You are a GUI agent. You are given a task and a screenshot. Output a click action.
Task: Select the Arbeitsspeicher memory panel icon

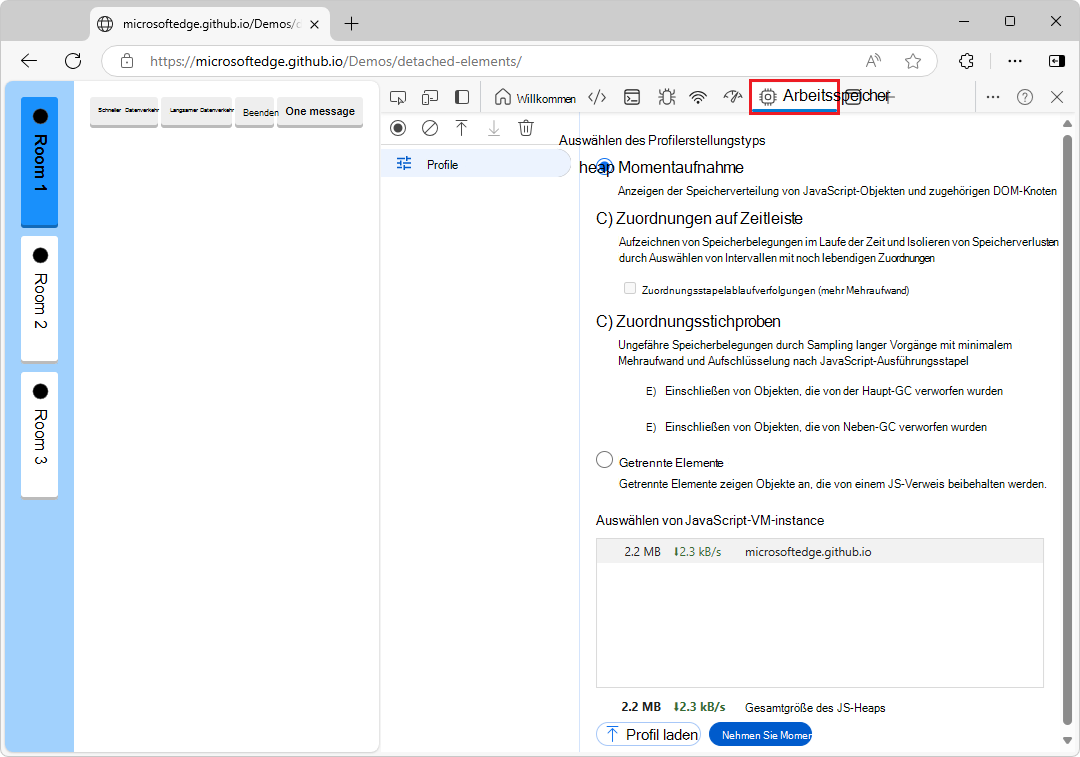coord(768,96)
